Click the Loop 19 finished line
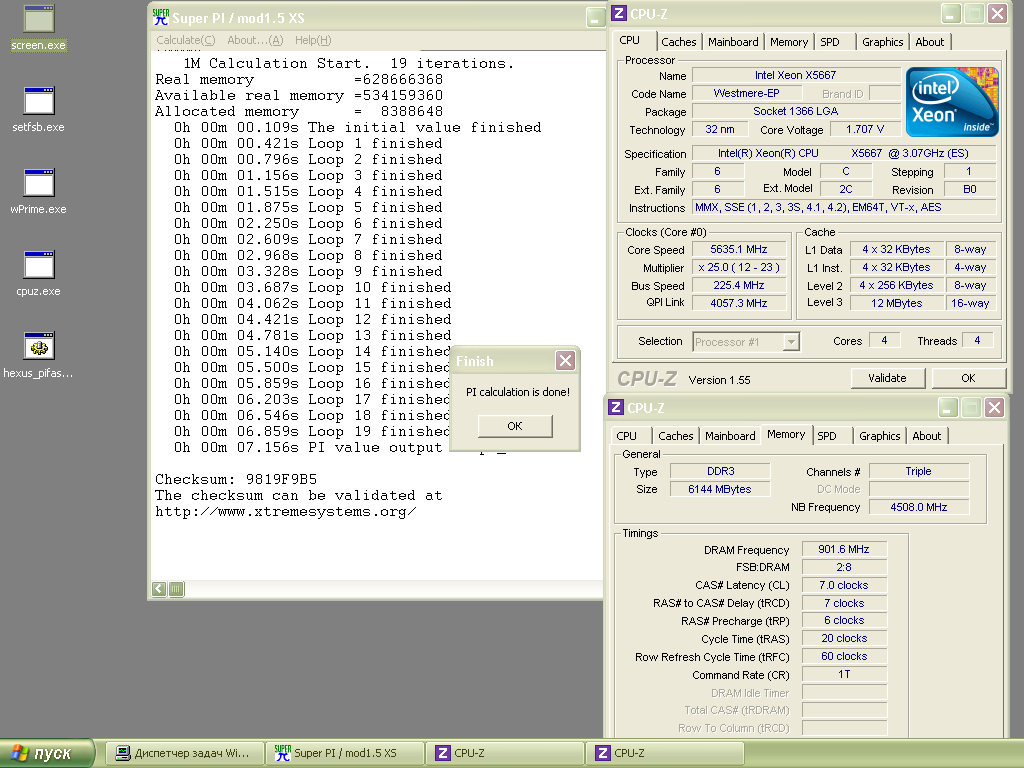This screenshot has height=768, width=1024. (312, 432)
